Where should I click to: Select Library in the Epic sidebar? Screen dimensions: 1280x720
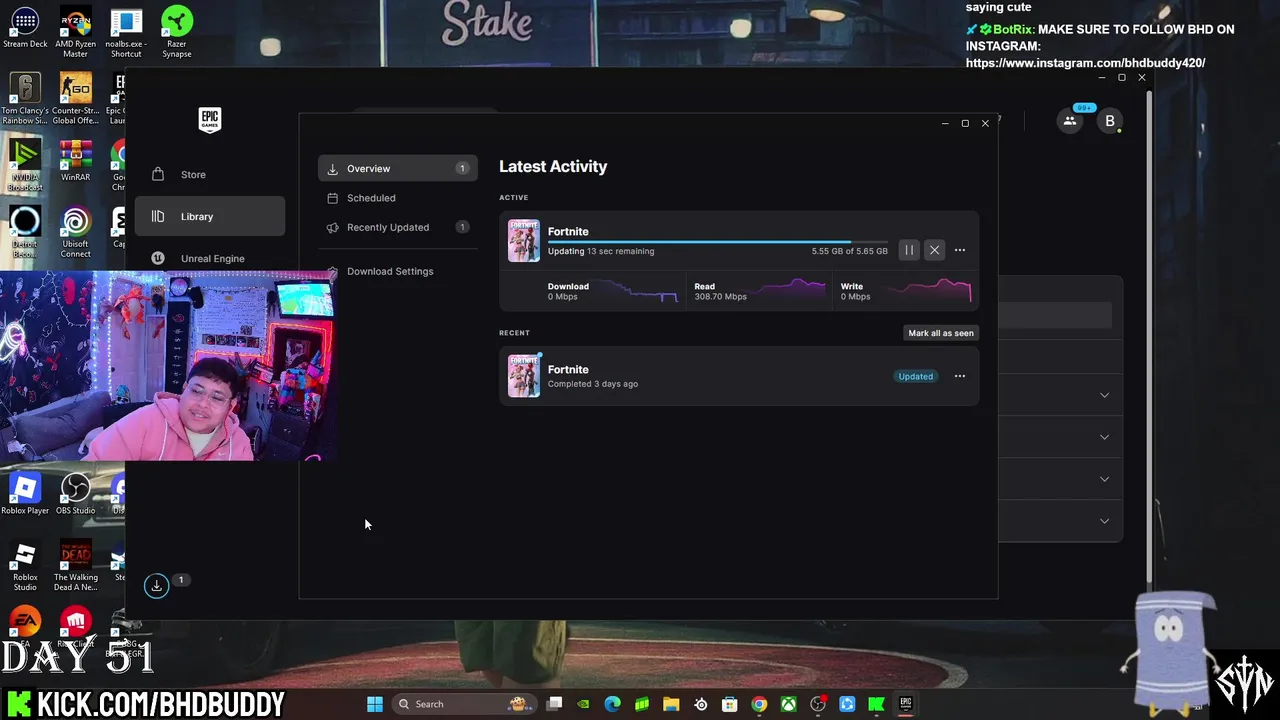(x=210, y=216)
